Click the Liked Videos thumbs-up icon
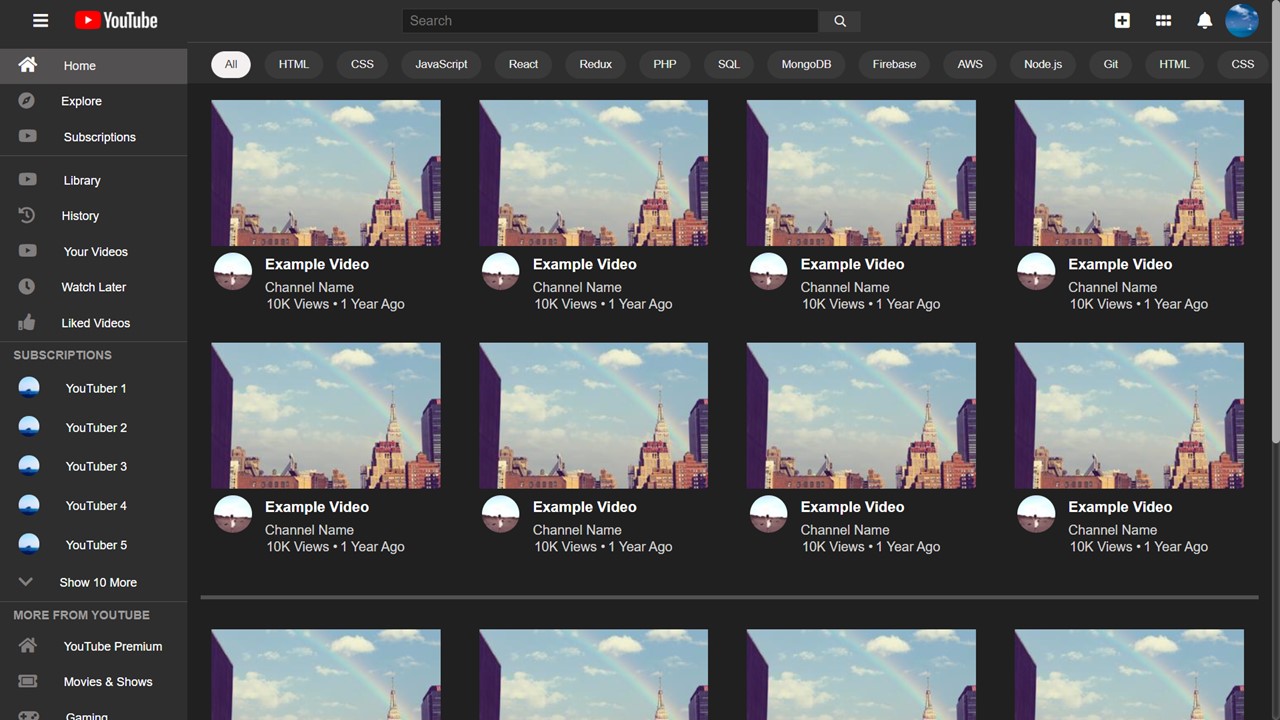The height and width of the screenshot is (720, 1280). coord(27,323)
